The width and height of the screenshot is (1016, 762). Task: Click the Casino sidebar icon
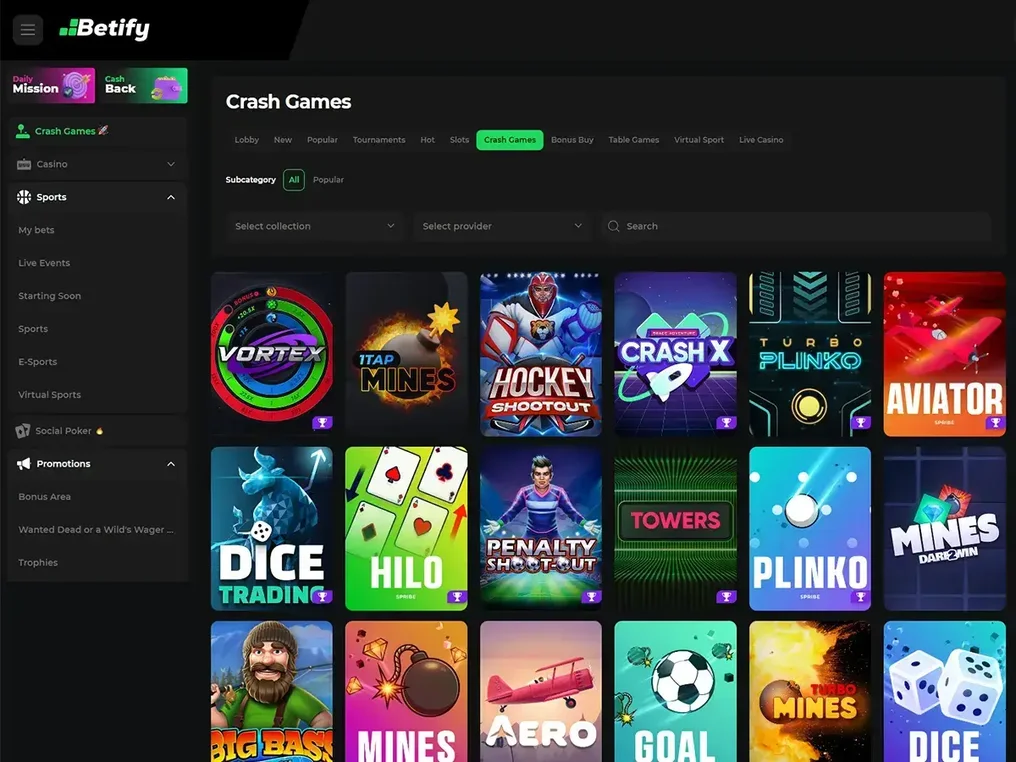coord(24,164)
